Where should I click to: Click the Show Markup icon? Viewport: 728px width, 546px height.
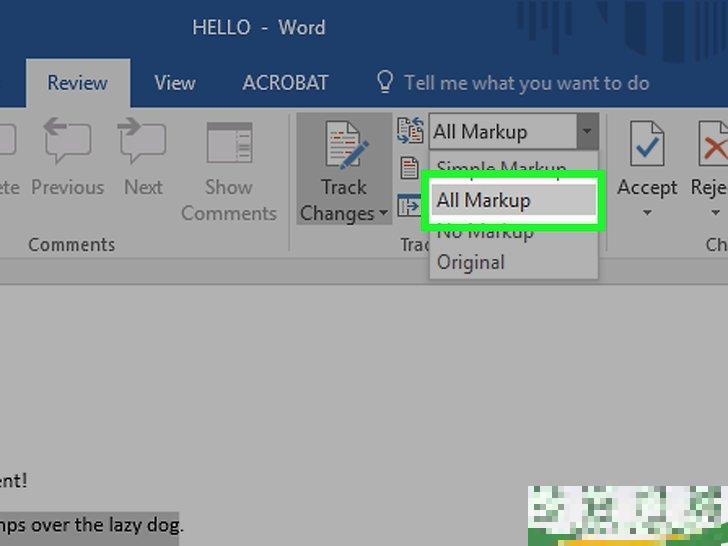coord(410,167)
